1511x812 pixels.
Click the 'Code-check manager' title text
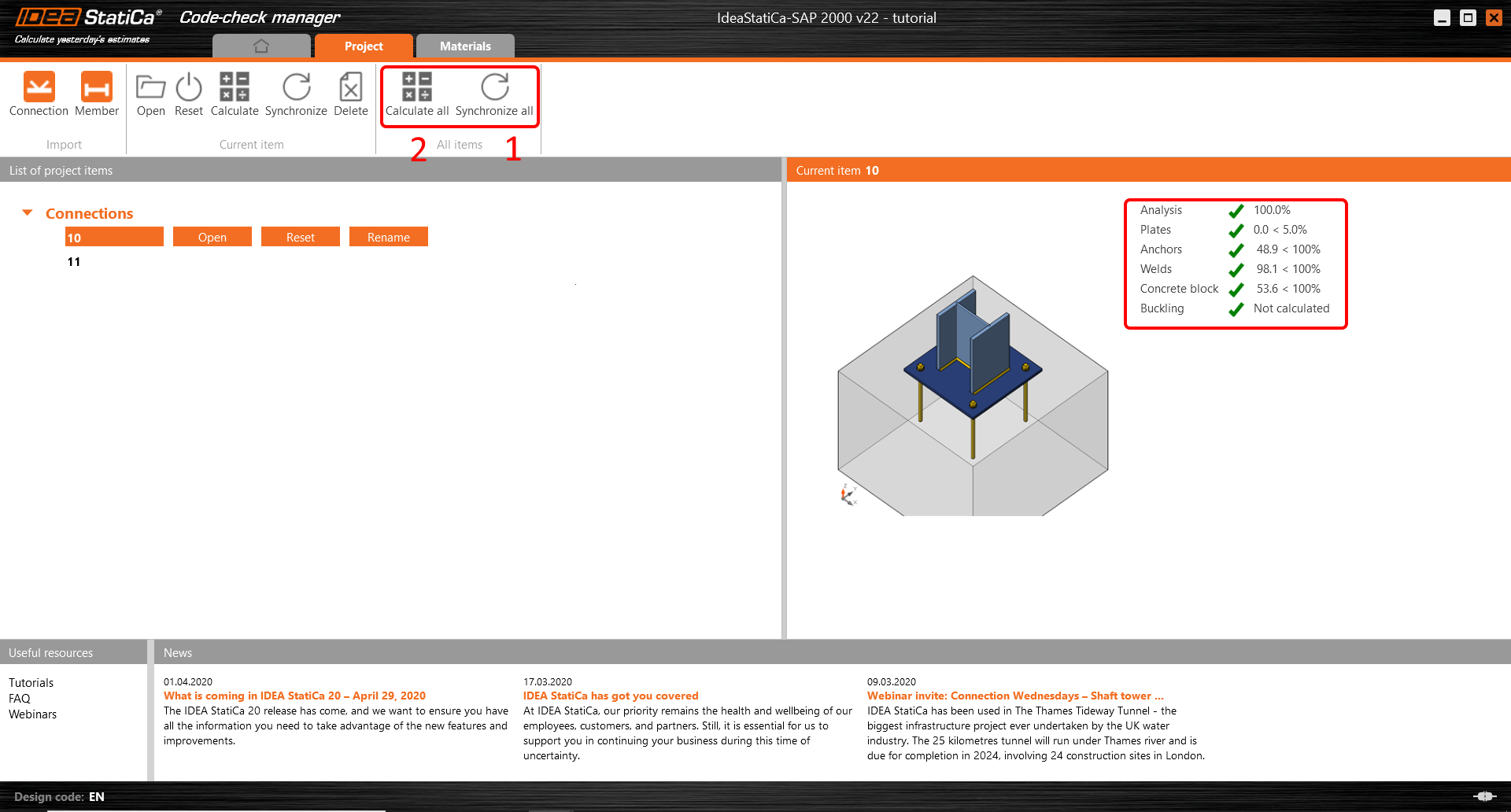pos(260,17)
